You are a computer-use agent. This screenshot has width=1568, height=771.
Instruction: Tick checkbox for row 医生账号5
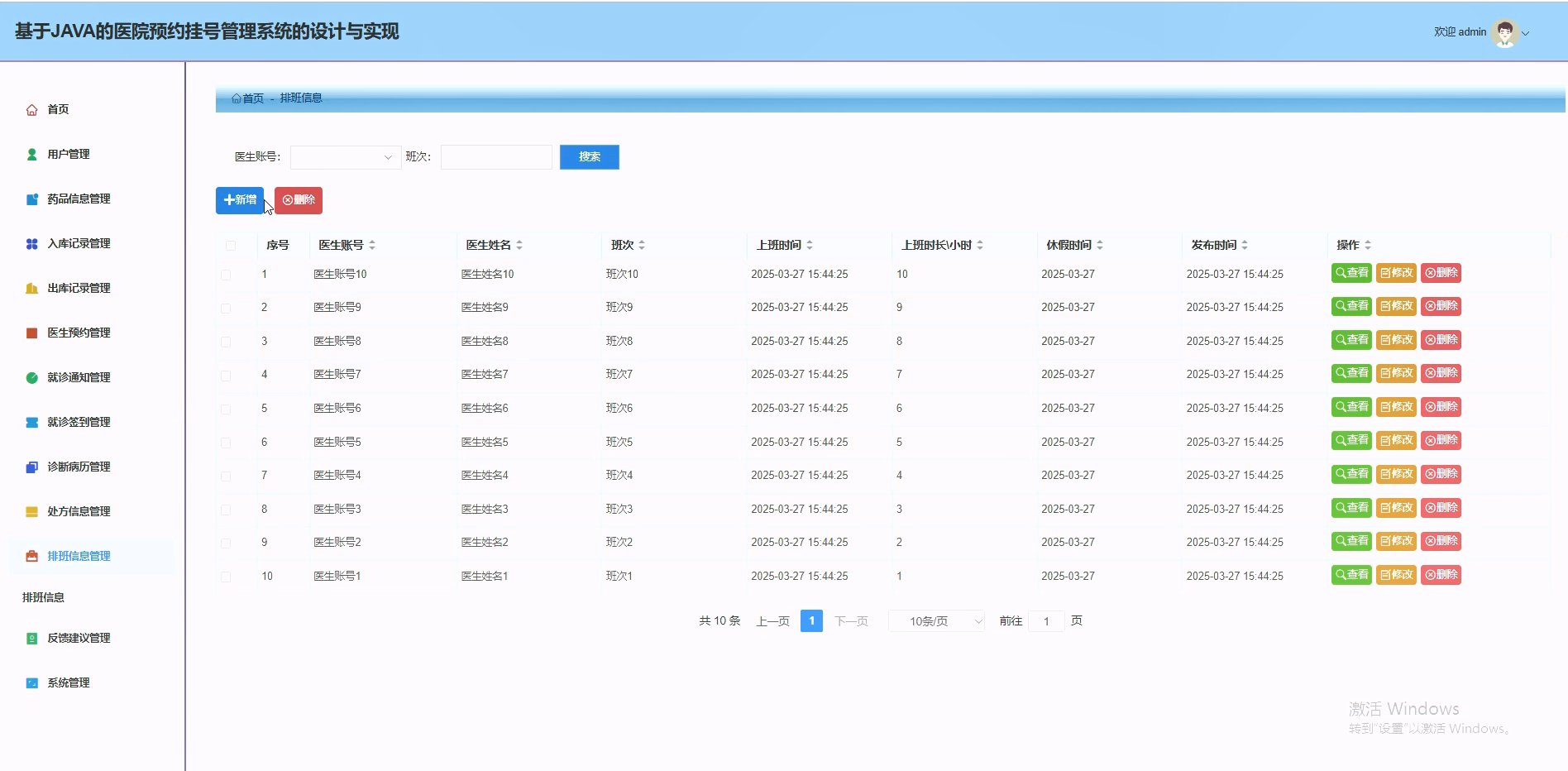tap(226, 443)
